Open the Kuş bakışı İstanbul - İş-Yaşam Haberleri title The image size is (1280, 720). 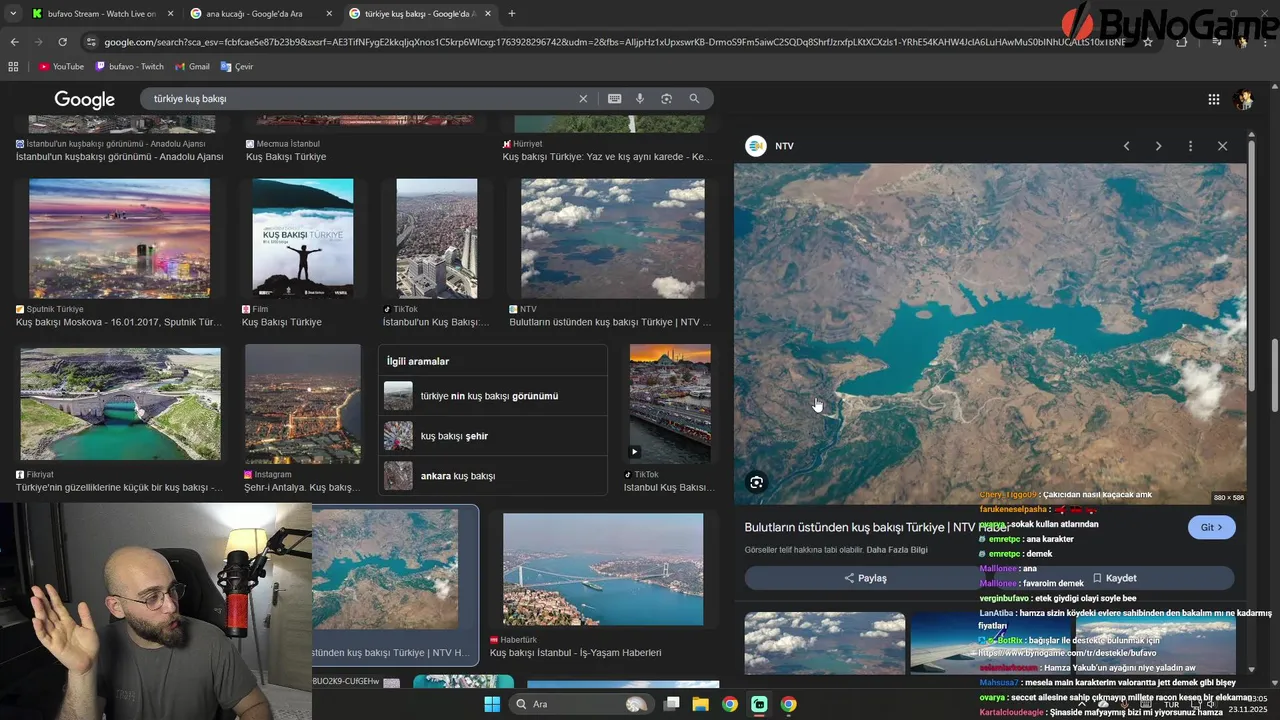coord(576,653)
